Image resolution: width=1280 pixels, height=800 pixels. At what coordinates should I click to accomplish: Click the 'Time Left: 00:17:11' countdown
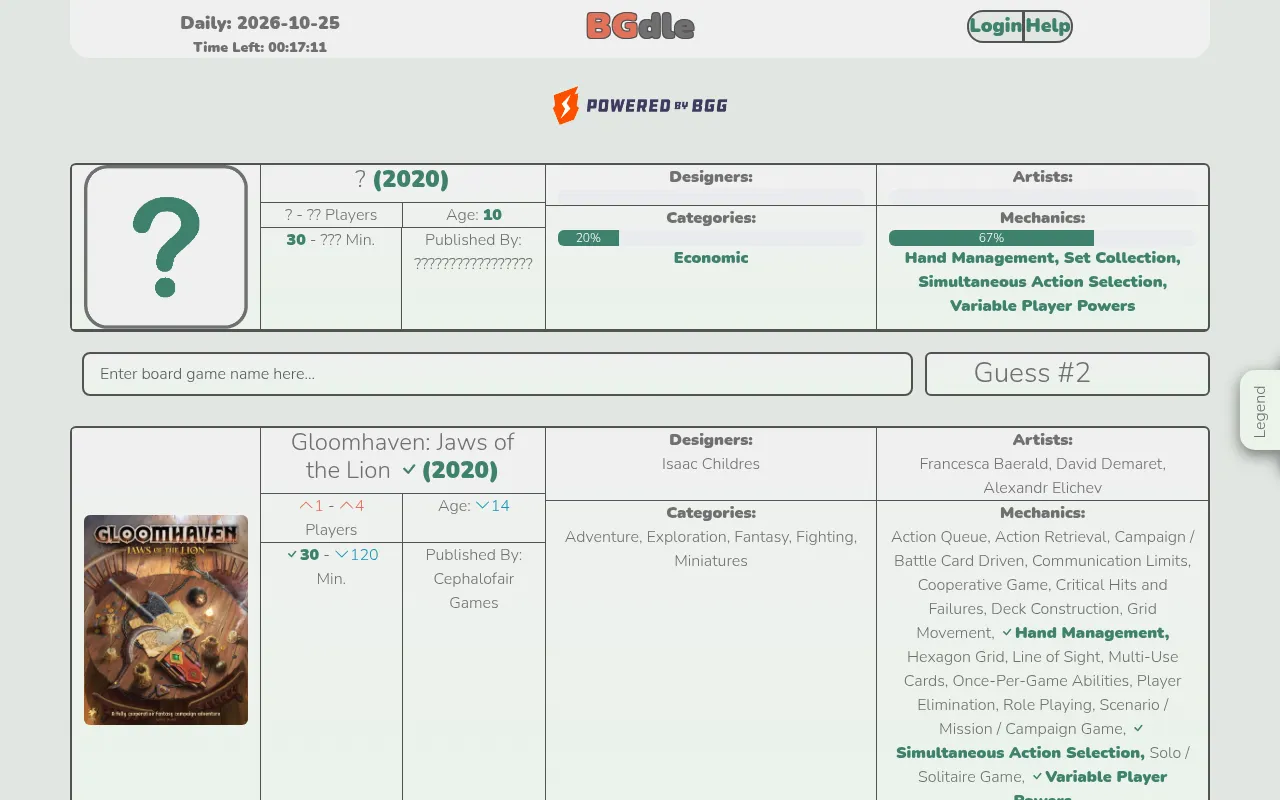(260, 47)
